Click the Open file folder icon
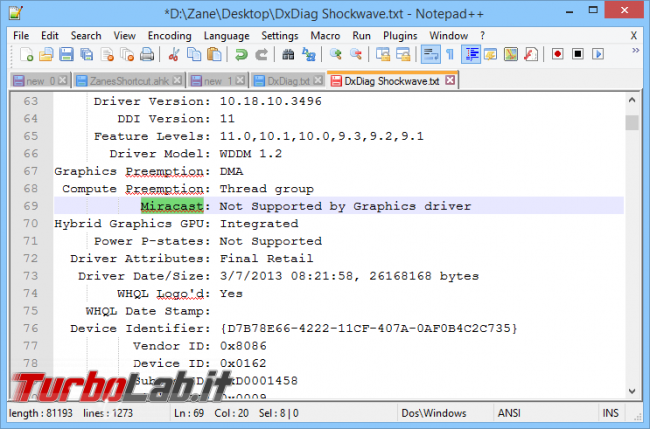650x429 pixels. point(46,54)
